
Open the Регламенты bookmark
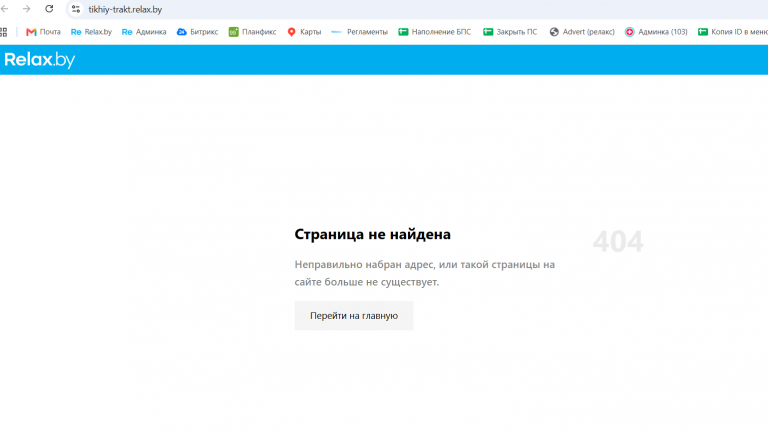click(x=360, y=32)
